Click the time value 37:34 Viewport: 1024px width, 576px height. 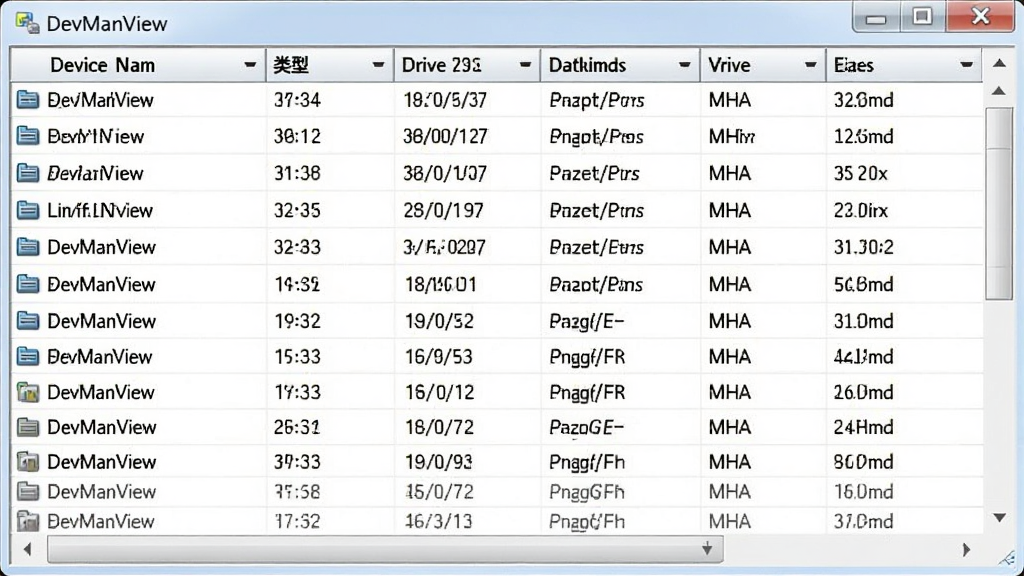click(x=297, y=100)
